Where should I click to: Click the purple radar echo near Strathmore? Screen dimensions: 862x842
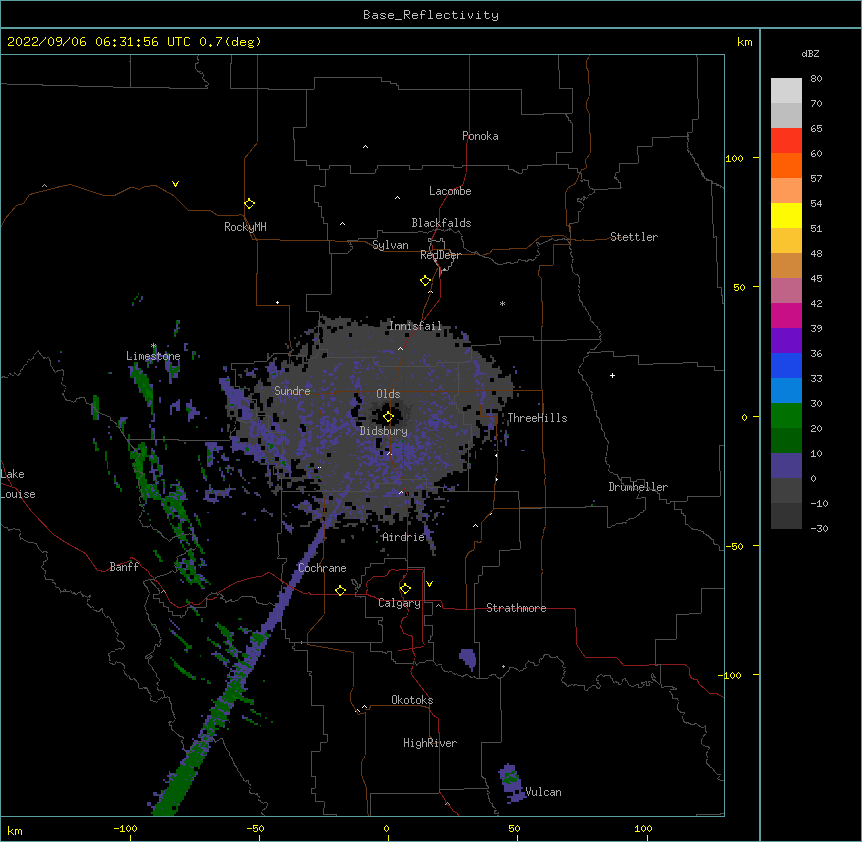(468, 658)
